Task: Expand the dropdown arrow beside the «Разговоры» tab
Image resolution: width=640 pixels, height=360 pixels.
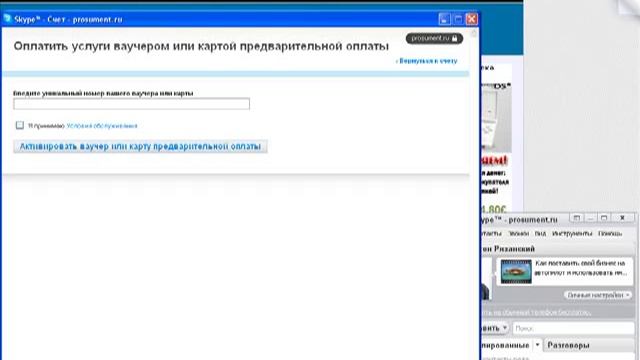Action: pos(537,345)
